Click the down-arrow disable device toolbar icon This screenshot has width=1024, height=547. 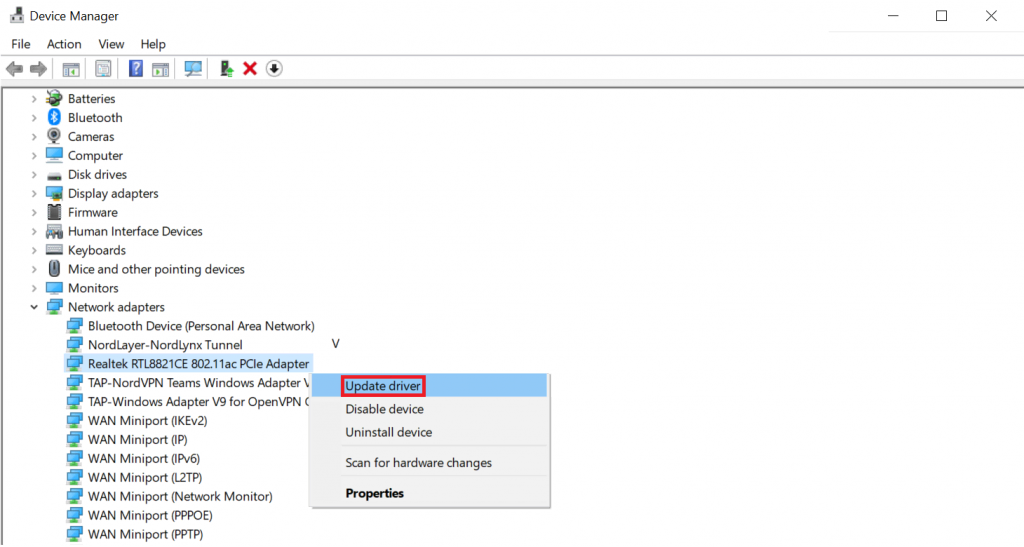tap(274, 69)
